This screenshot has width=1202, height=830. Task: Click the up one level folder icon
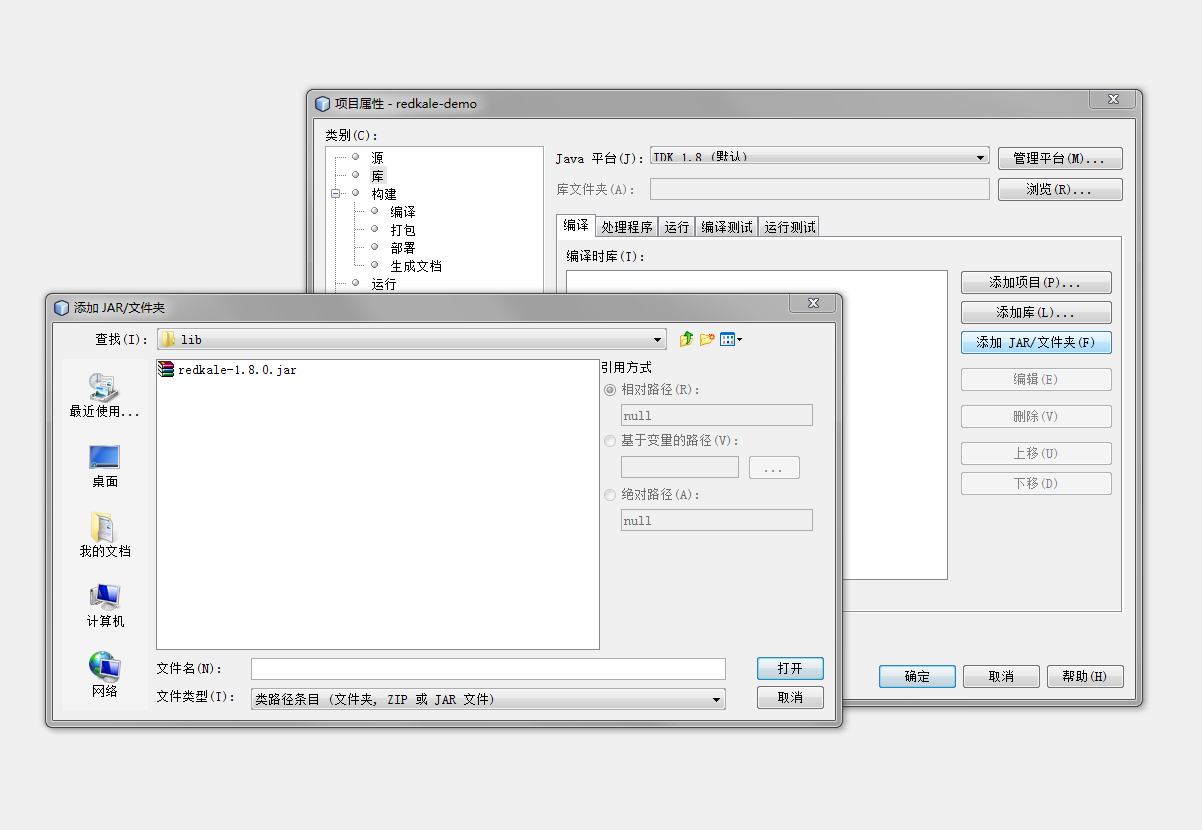click(x=686, y=339)
